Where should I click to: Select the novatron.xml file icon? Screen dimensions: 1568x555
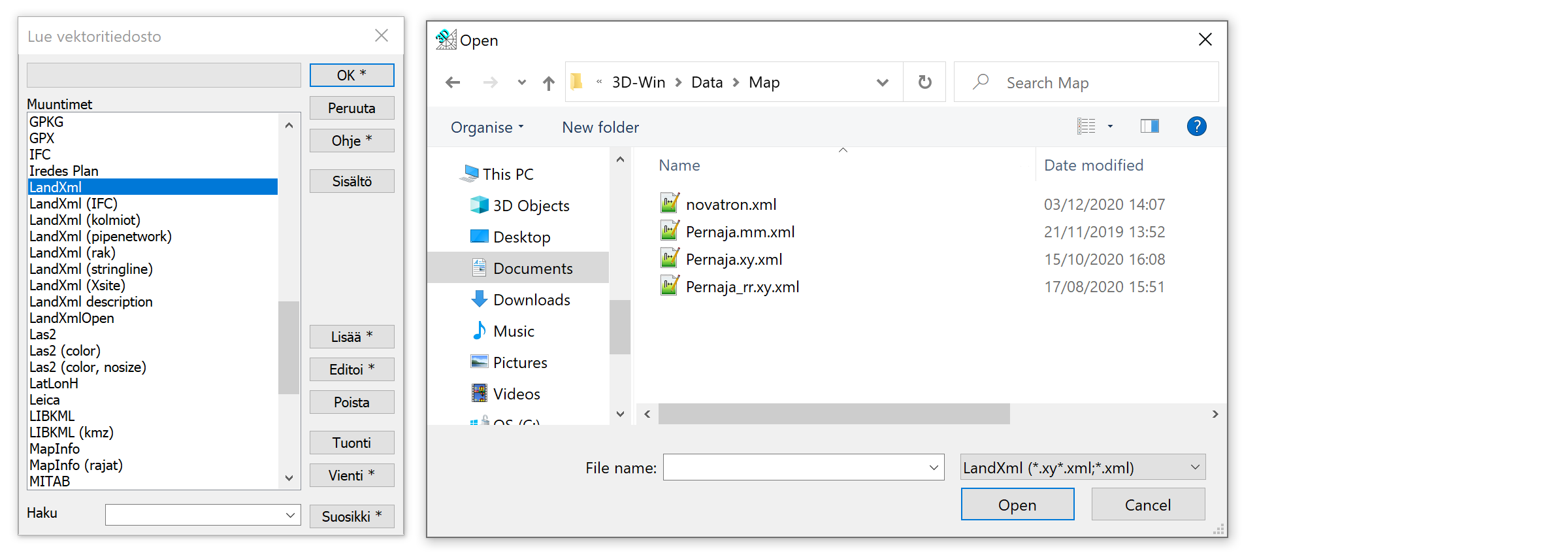coord(669,204)
